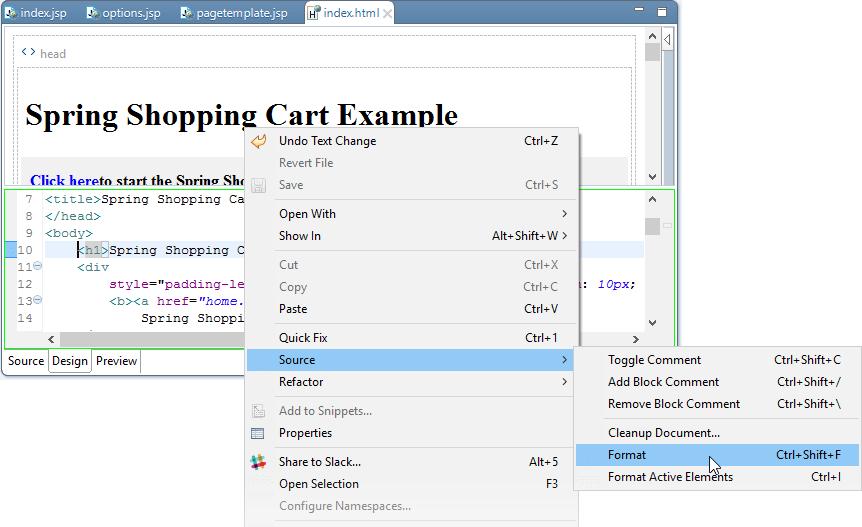Select Format from the Source submenu
The width and height of the screenshot is (862, 527).
(627, 455)
